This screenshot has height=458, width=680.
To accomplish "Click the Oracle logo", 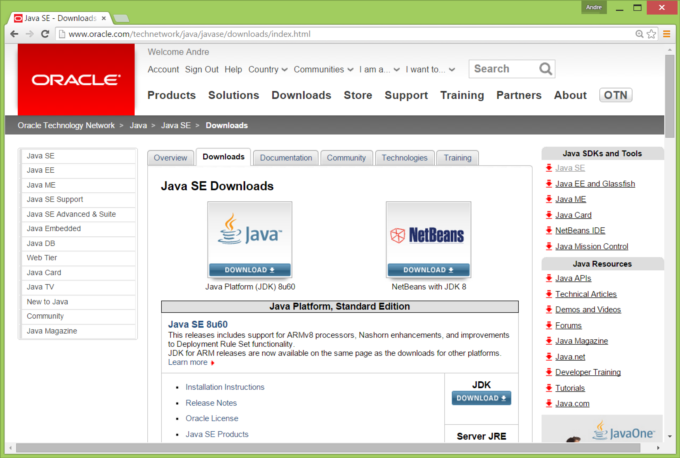I will [x=76, y=79].
